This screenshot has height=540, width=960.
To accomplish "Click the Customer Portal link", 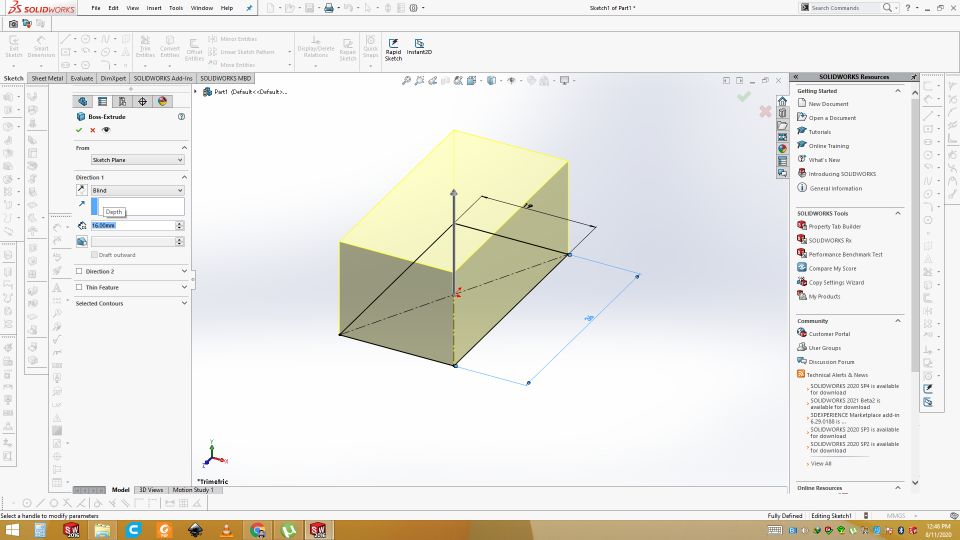I will 829,334.
